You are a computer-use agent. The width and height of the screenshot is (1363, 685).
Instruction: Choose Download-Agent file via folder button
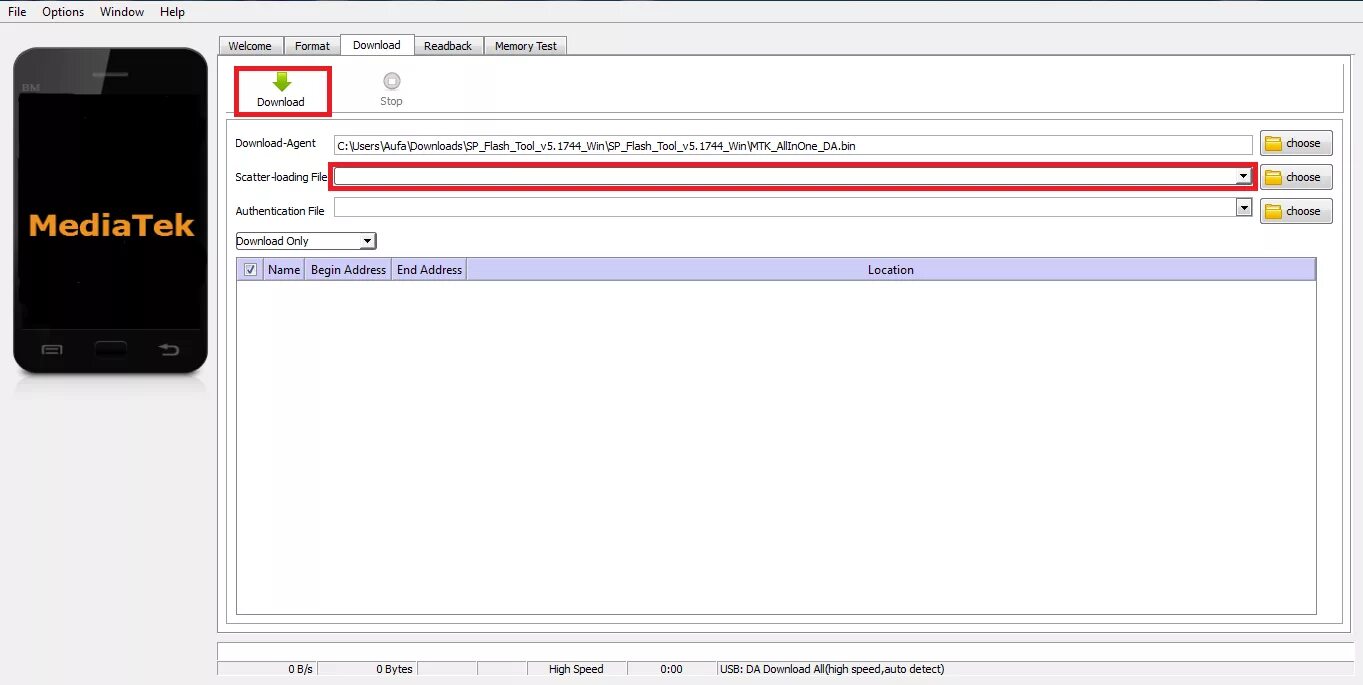pyautogui.click(x=1296, y=143)
